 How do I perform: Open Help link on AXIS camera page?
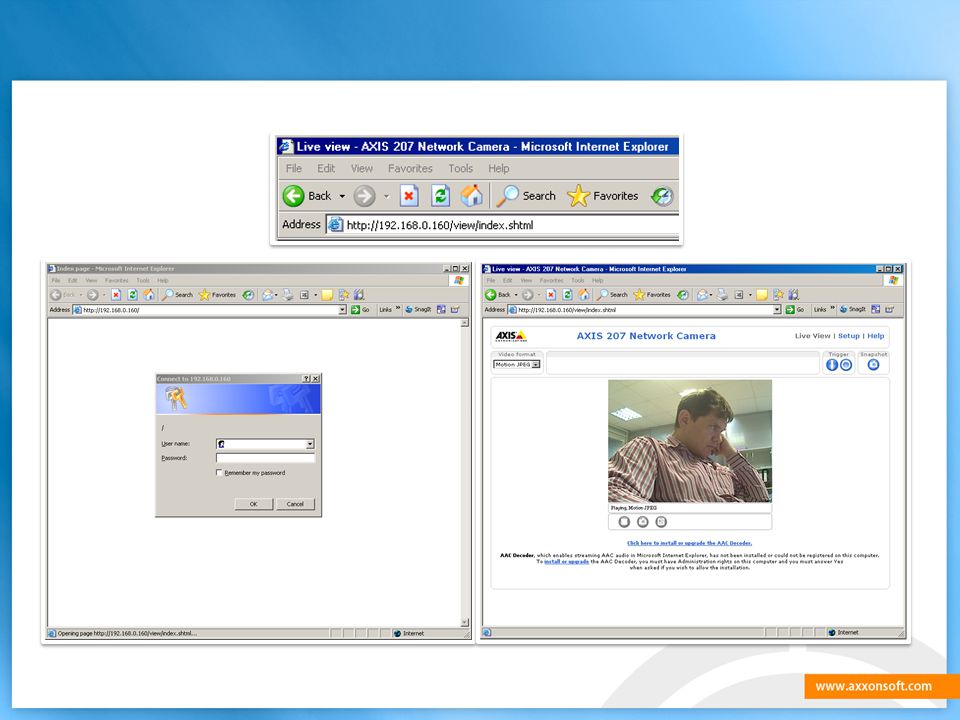[x=876, y=336]
